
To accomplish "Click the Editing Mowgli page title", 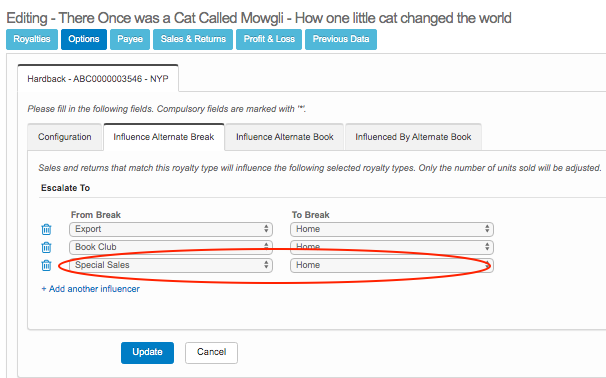I will (x=259, y=18).
